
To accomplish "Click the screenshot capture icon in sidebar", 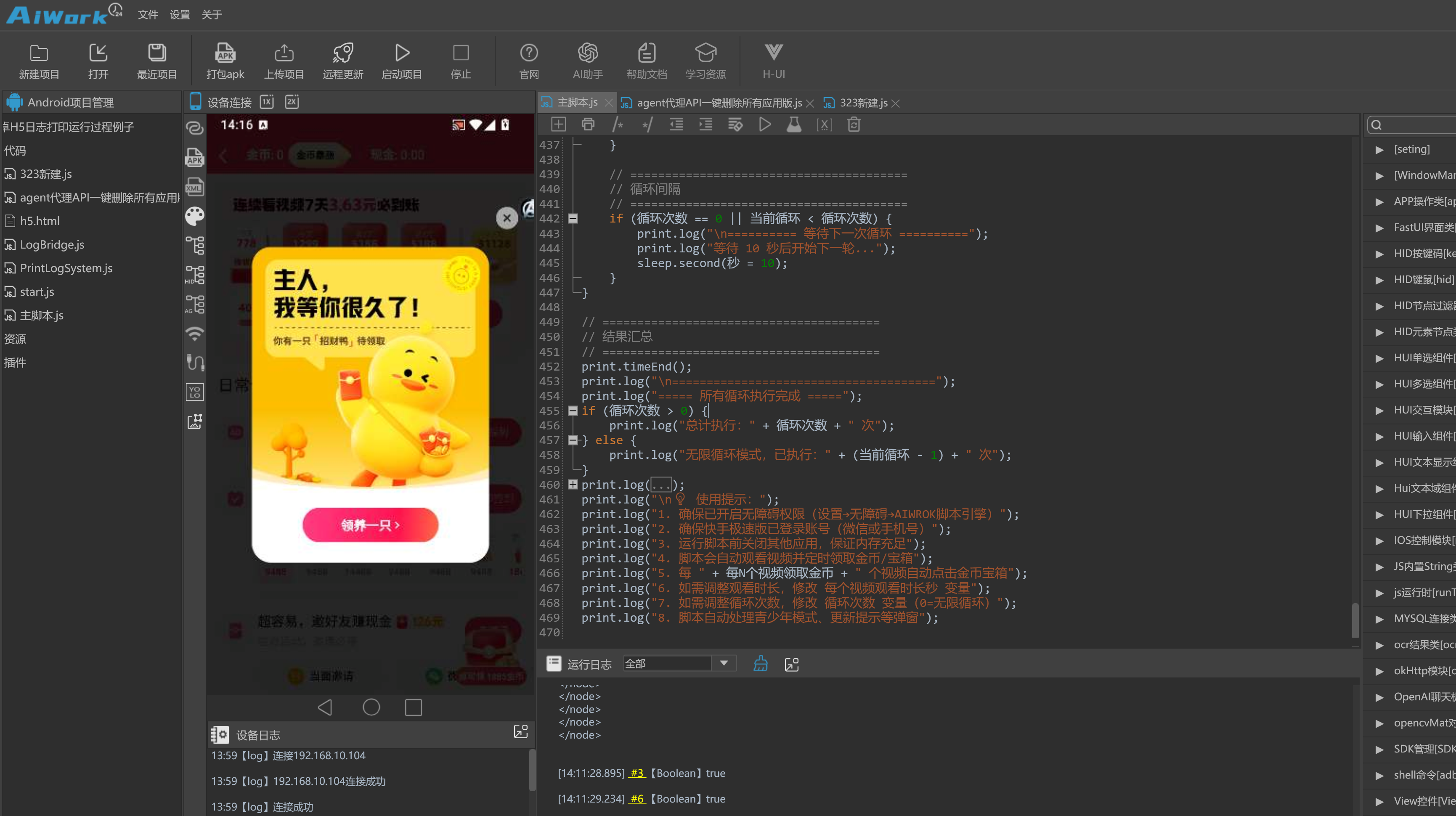I will point(194,421).
